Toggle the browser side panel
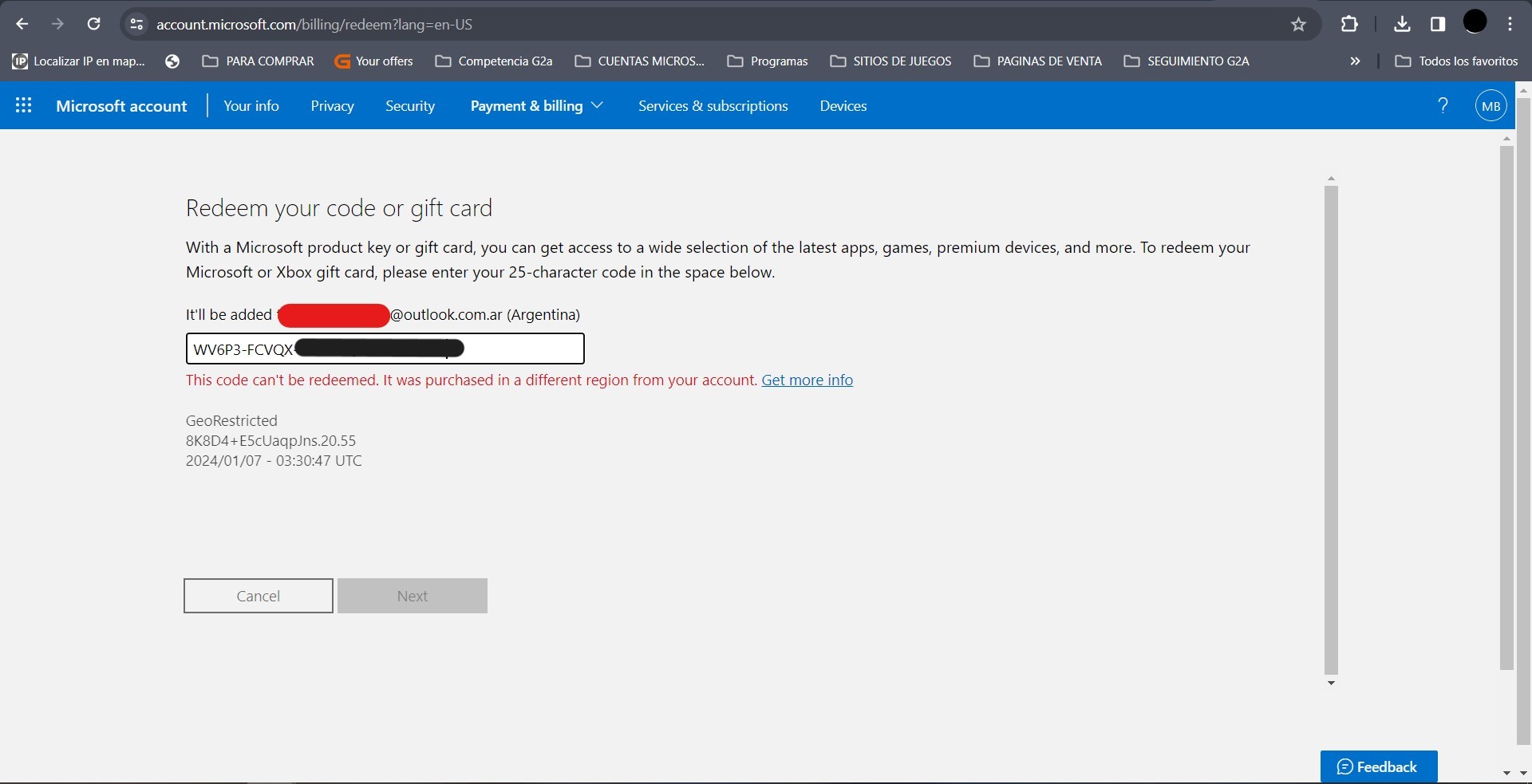 (x=1438, y=24)
